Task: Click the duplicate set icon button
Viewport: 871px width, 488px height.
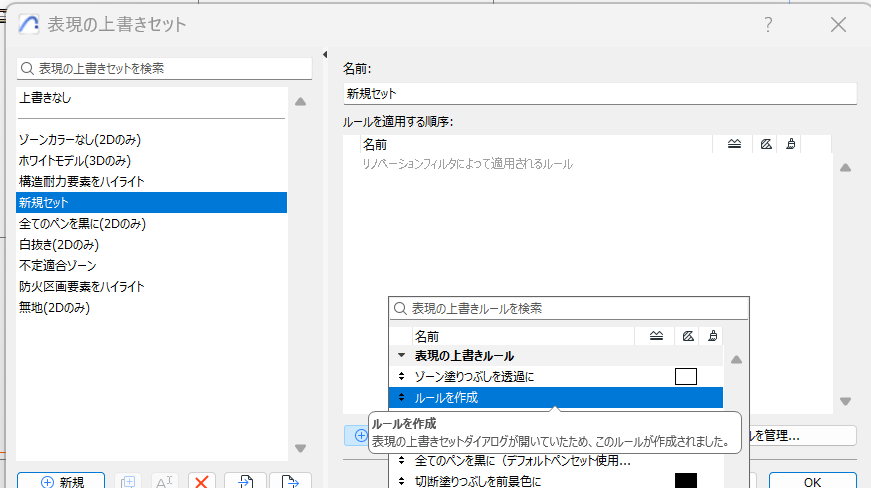Action: pos(128,481)
